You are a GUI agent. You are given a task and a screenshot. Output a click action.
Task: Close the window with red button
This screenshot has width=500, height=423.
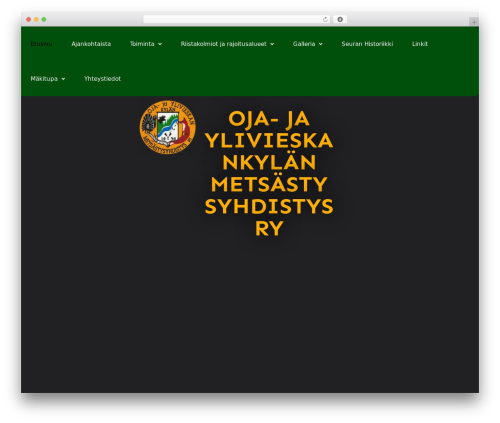(29, 19)
